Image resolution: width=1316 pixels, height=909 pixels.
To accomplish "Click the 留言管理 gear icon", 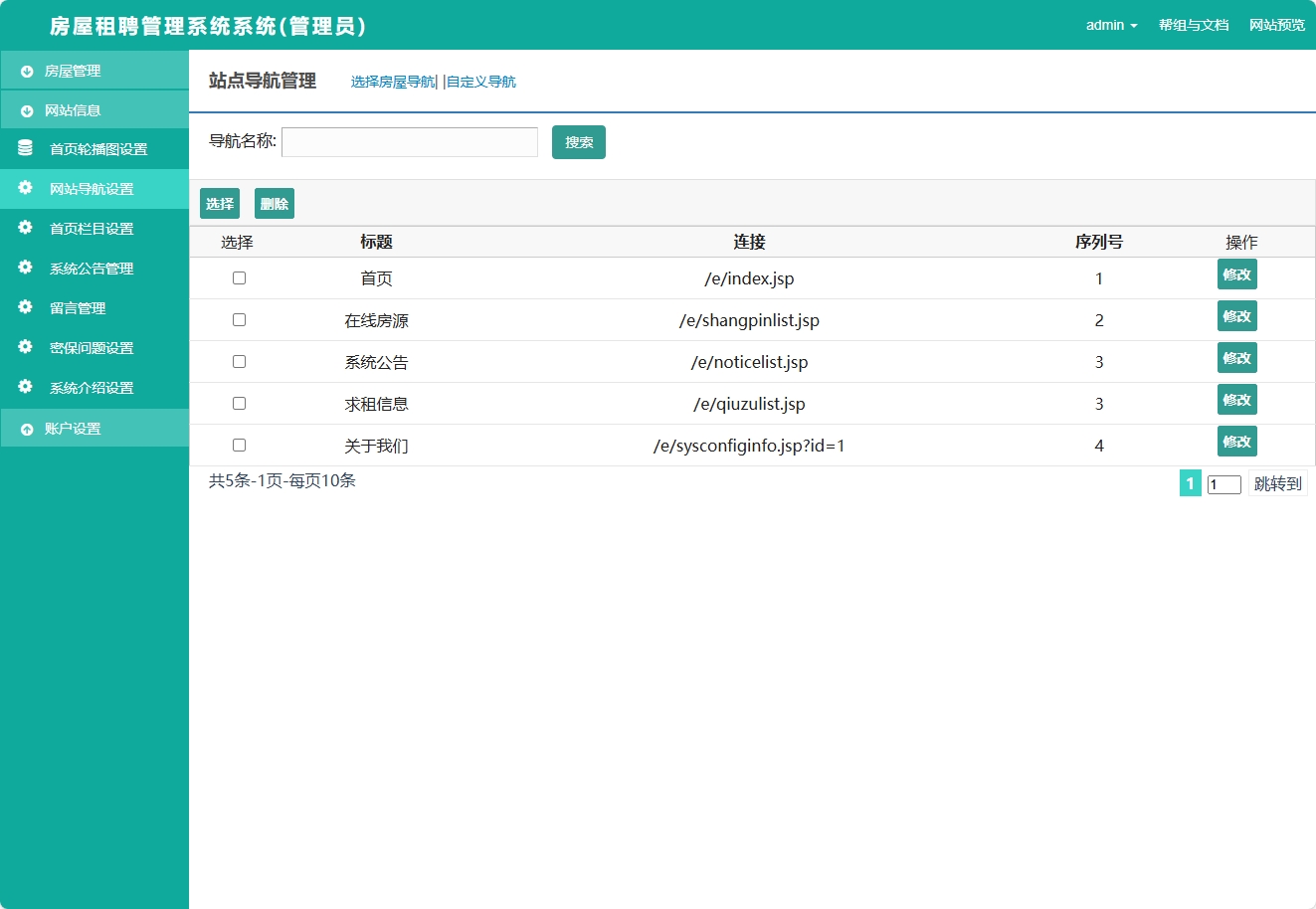I will click(24, 308).
